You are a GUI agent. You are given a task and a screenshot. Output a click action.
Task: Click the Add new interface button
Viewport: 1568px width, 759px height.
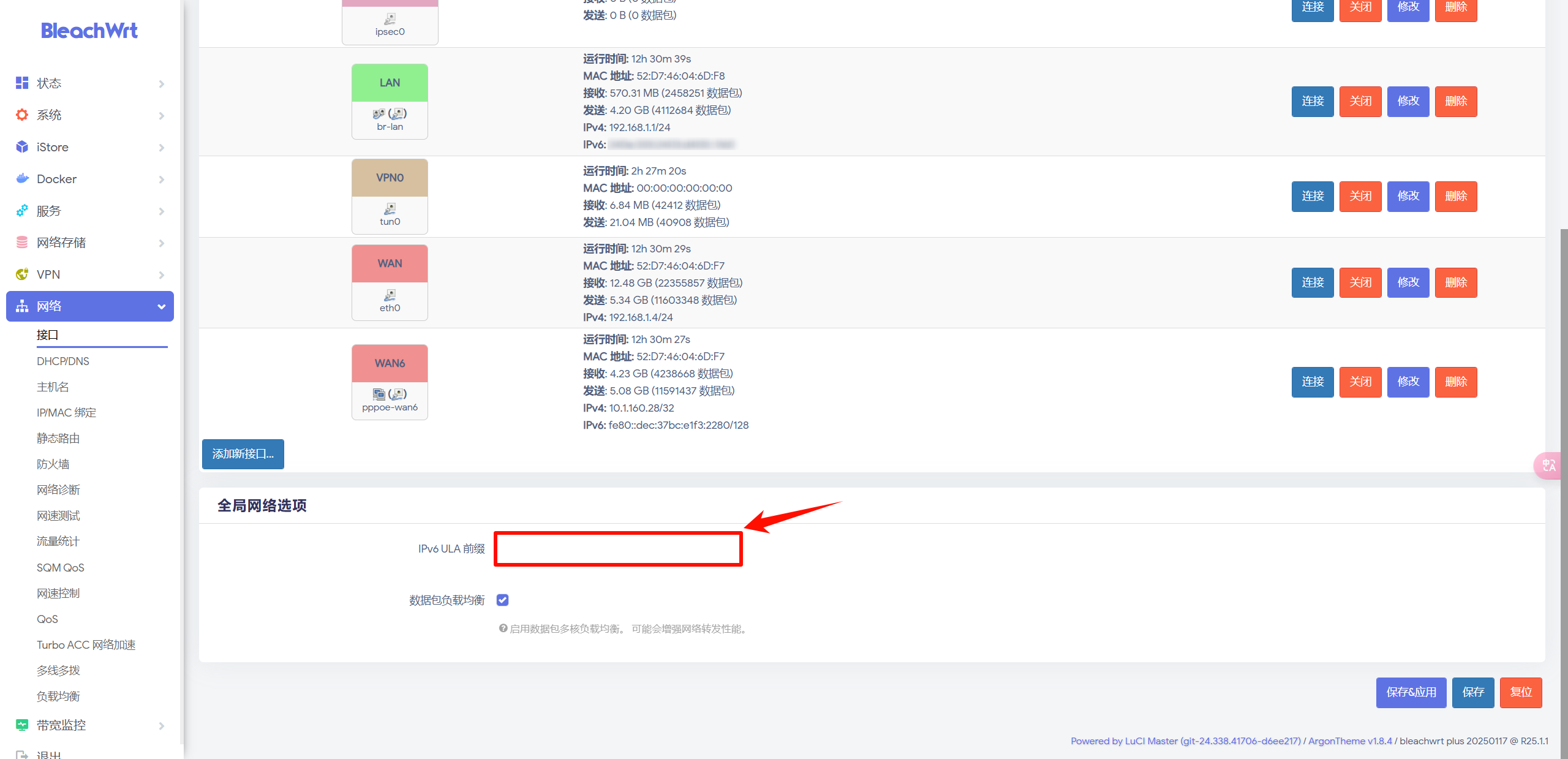[243, 454]
